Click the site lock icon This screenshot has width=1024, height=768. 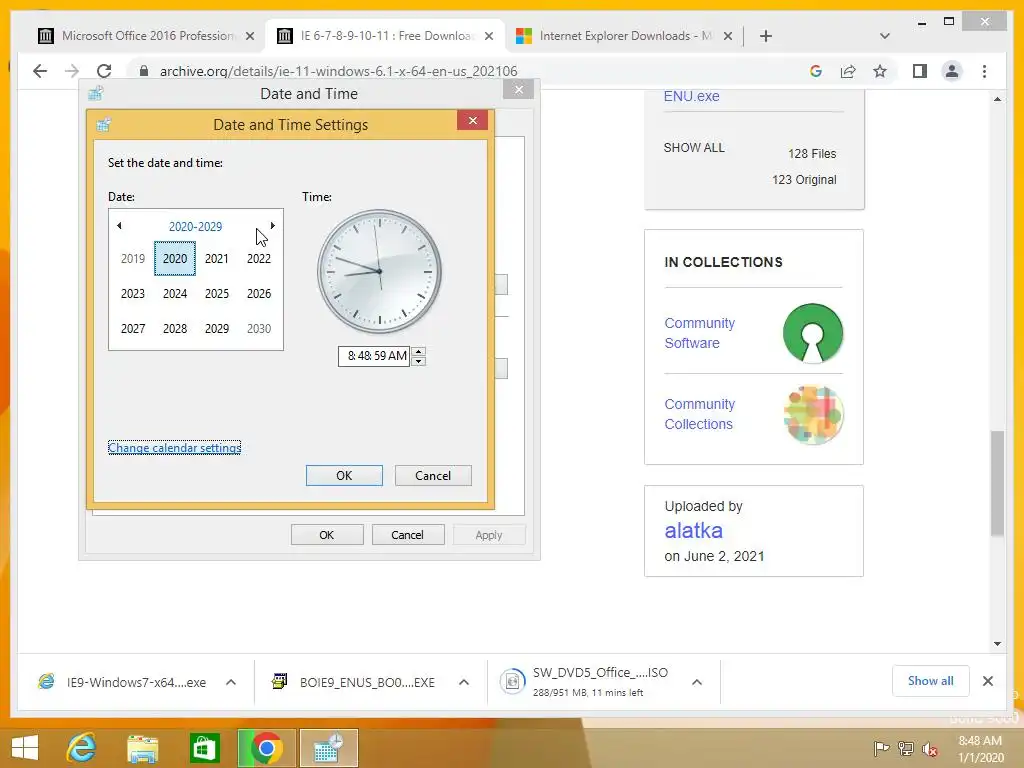click(x=144, y=71)
